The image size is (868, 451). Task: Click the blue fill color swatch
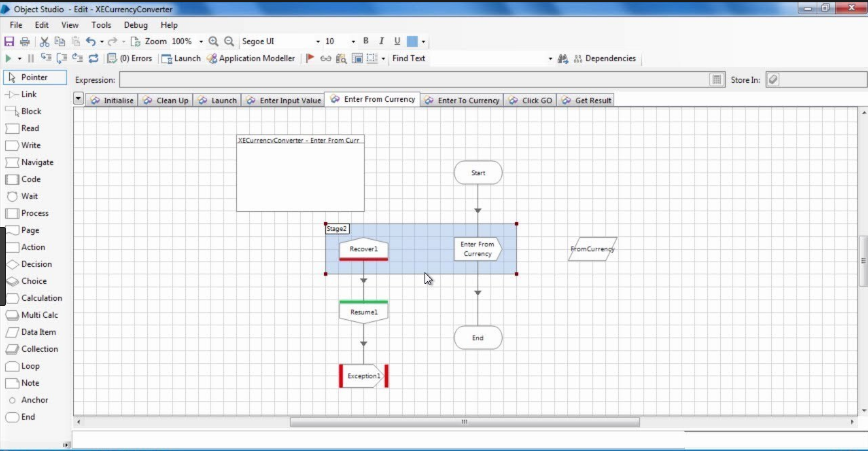pos(412,42)
